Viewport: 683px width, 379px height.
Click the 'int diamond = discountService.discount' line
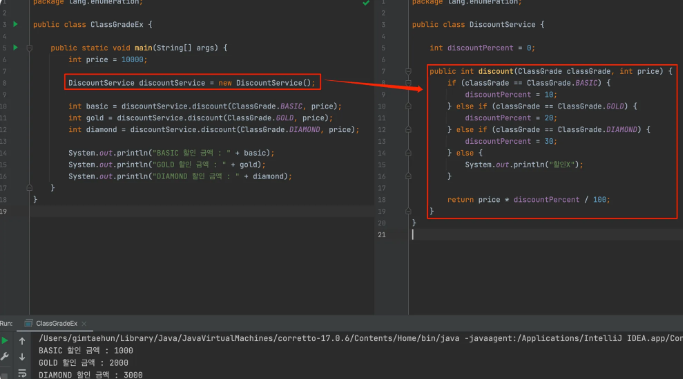tap(214, 129)
